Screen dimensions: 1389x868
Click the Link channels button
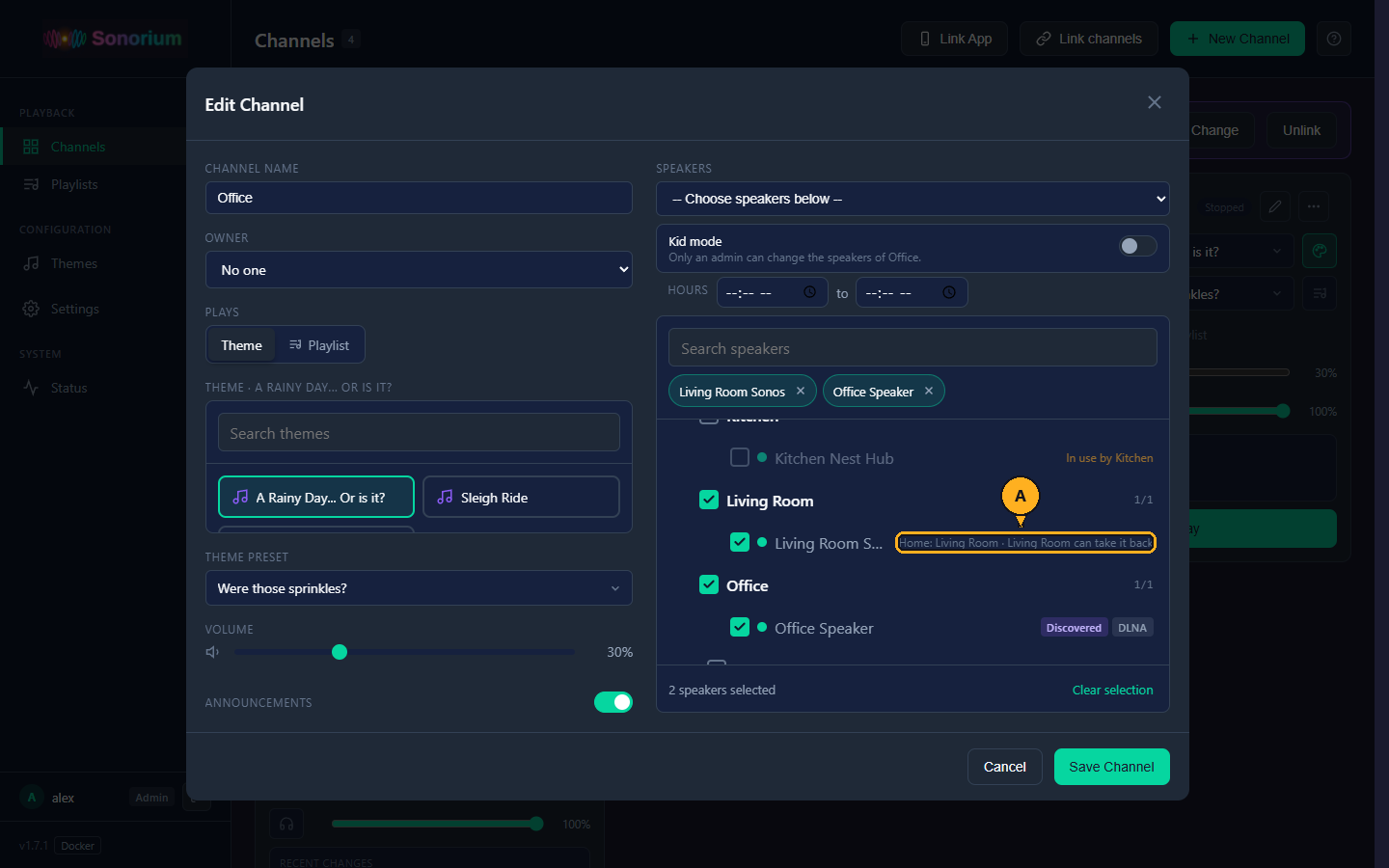(1089, 39)
